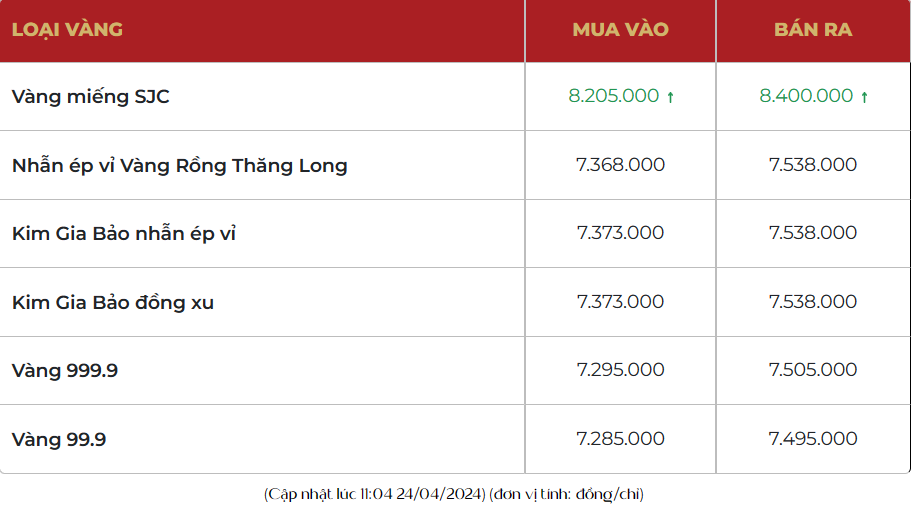912x518 pixels.
Task: Click the Vàng 99.9 row label
Action: click(59, 439)
